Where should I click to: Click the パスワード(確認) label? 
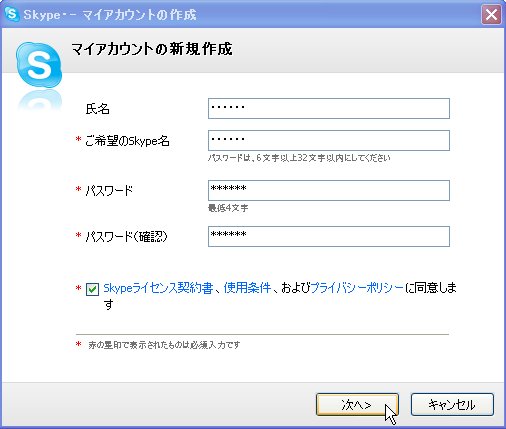point(126,237)
